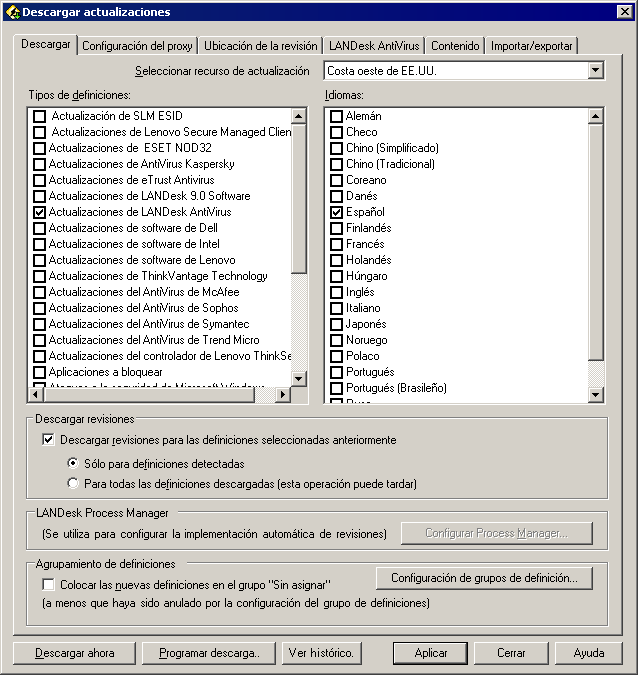Check Portugués (Brasileño) language
The image size is (638, 675).
(336, 388)
